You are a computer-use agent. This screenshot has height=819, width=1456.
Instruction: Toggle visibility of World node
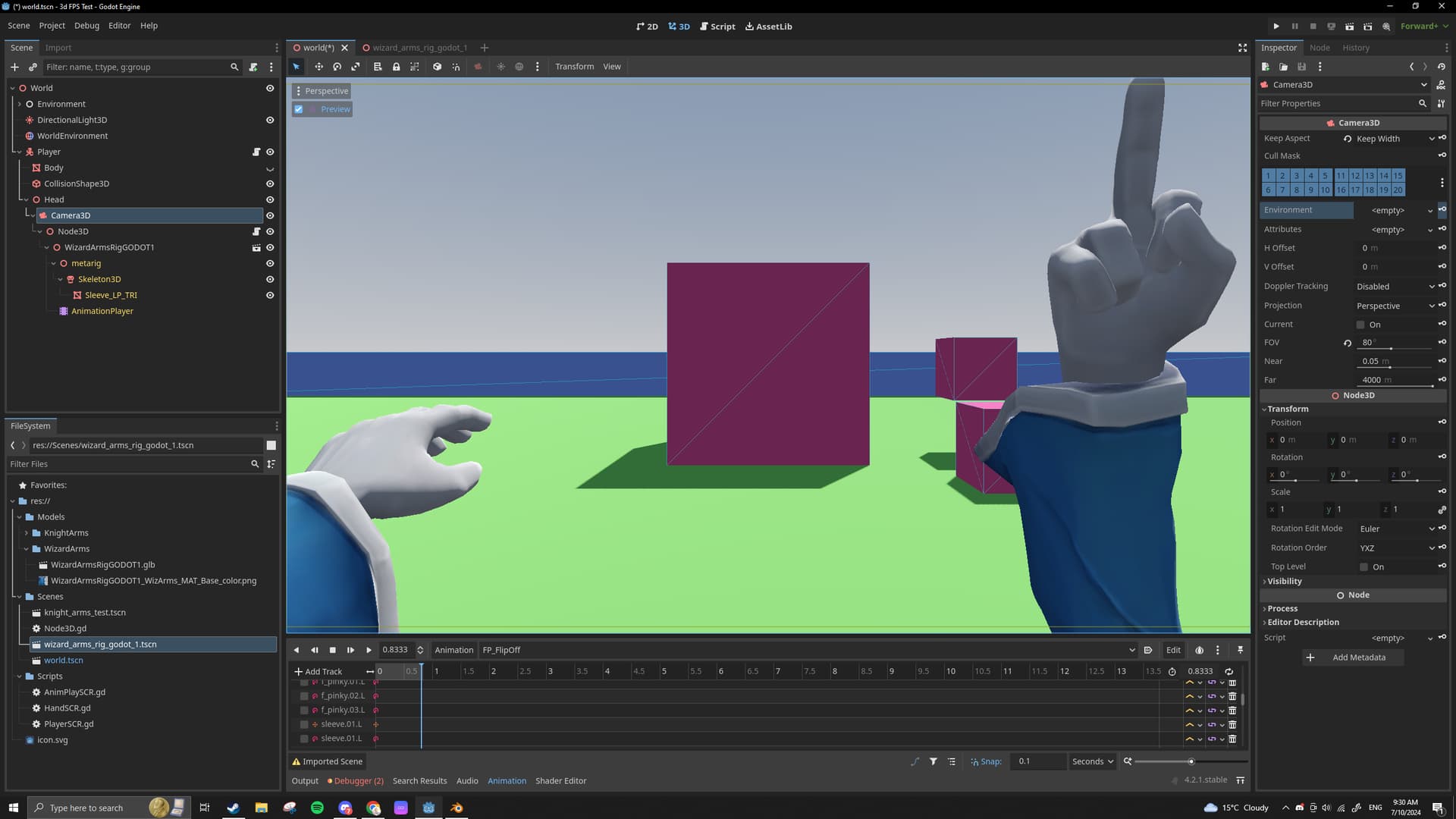click(270, 88)
